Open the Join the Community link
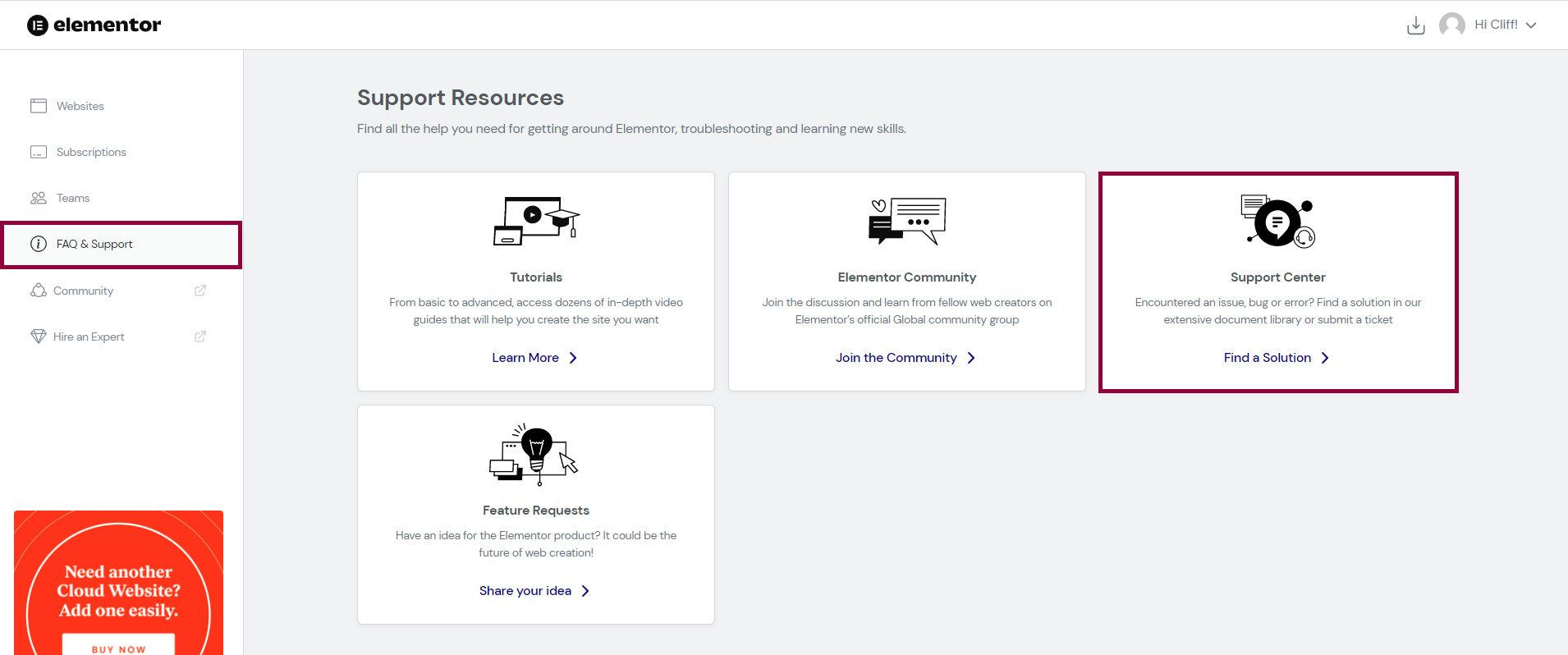 (896, 358)
